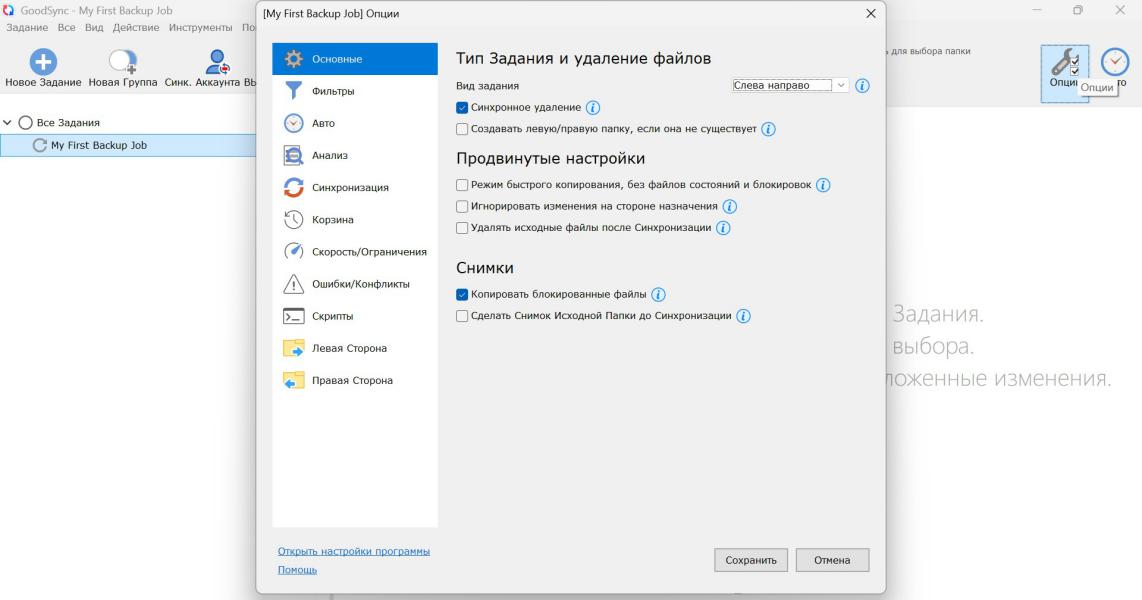Click the Открыть настройки программы link
1142x600 pixels.
(x=353, y=551)
